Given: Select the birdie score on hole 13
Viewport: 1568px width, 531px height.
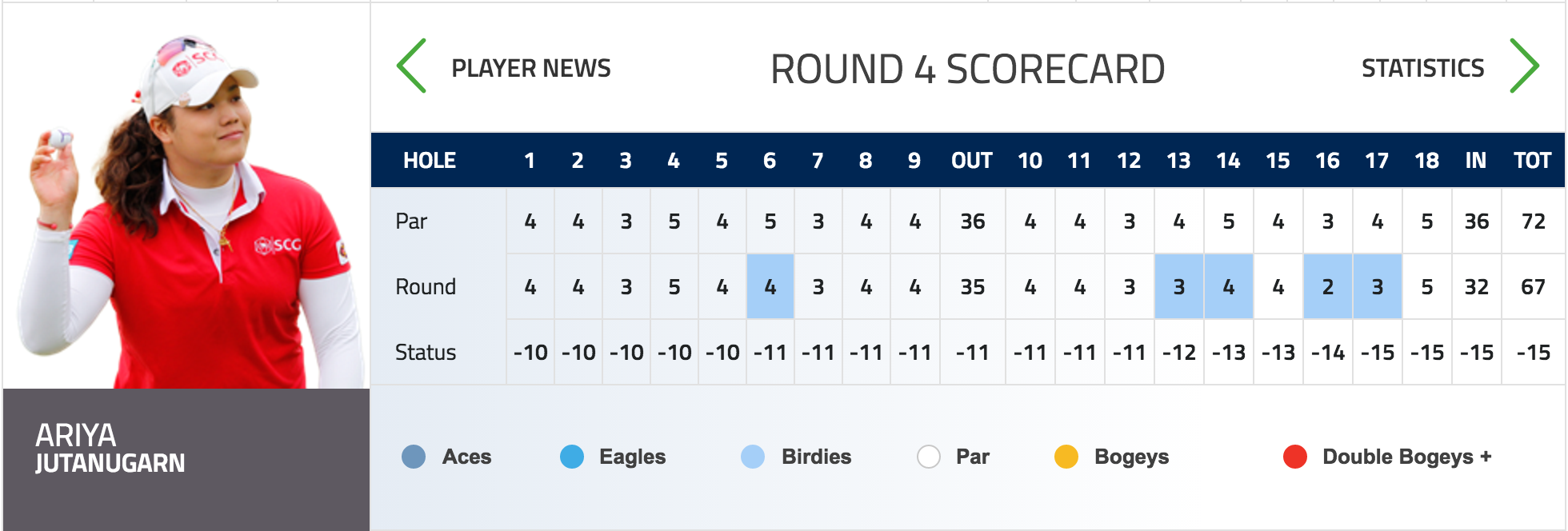Looking at the screenshot, I should coord(1179,286).
